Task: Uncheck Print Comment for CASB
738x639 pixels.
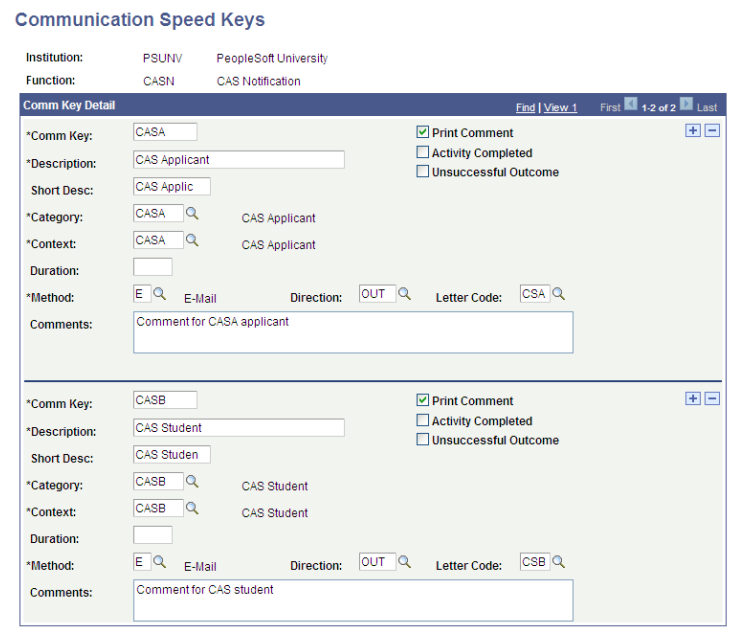Action: [423, 400]
